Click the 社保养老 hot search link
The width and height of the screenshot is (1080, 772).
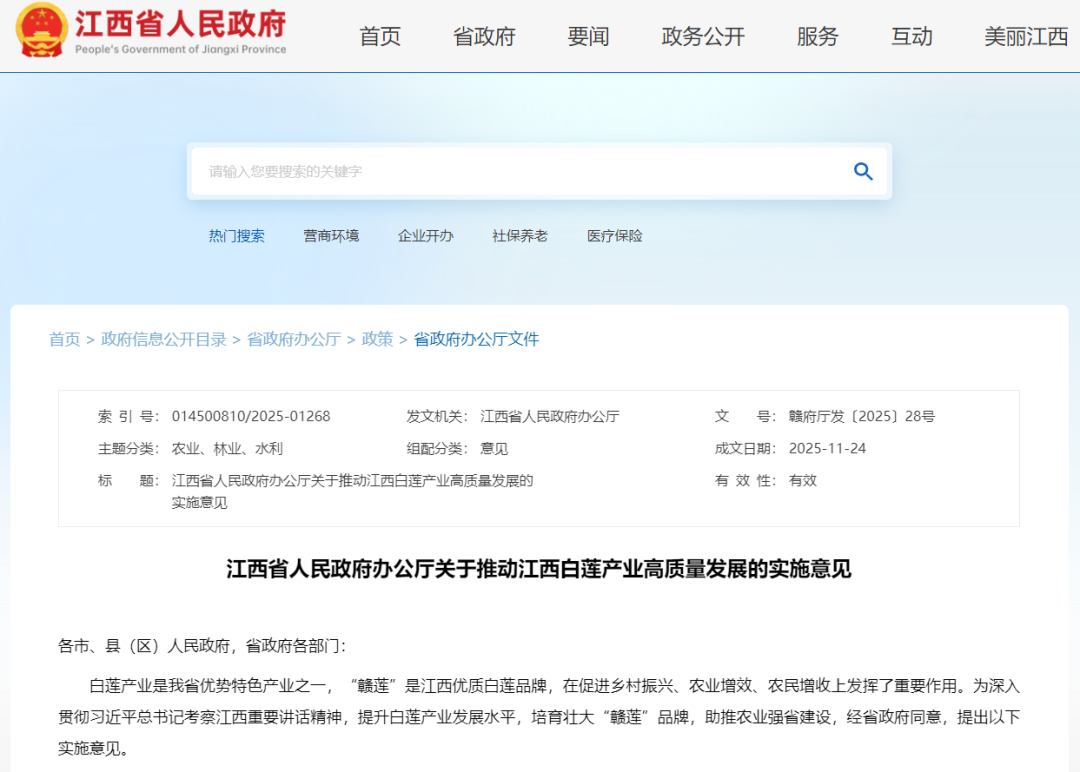520,236
